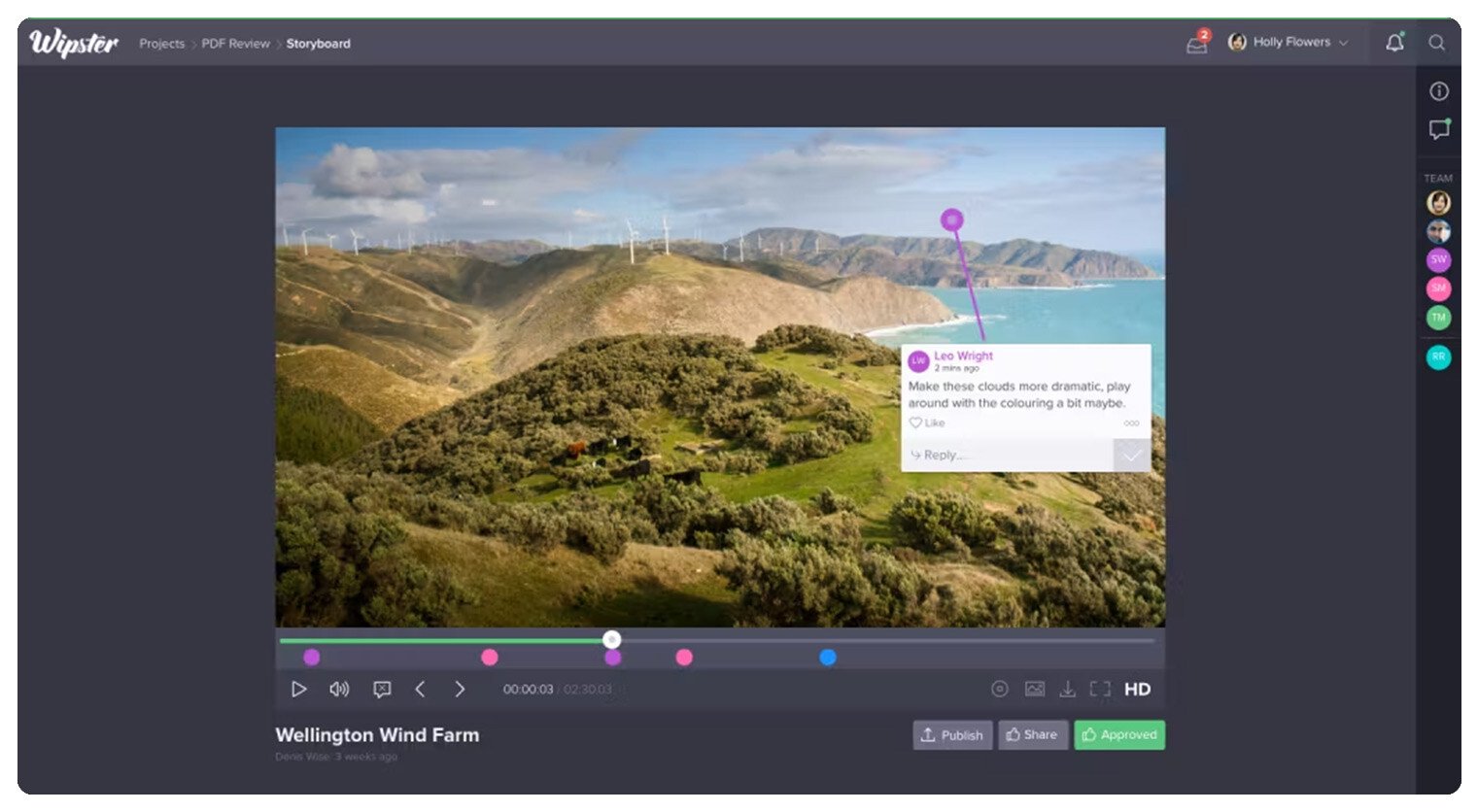Go to Projects in the breadcrumb
The image size is (1478, 812).
(161, 44)
